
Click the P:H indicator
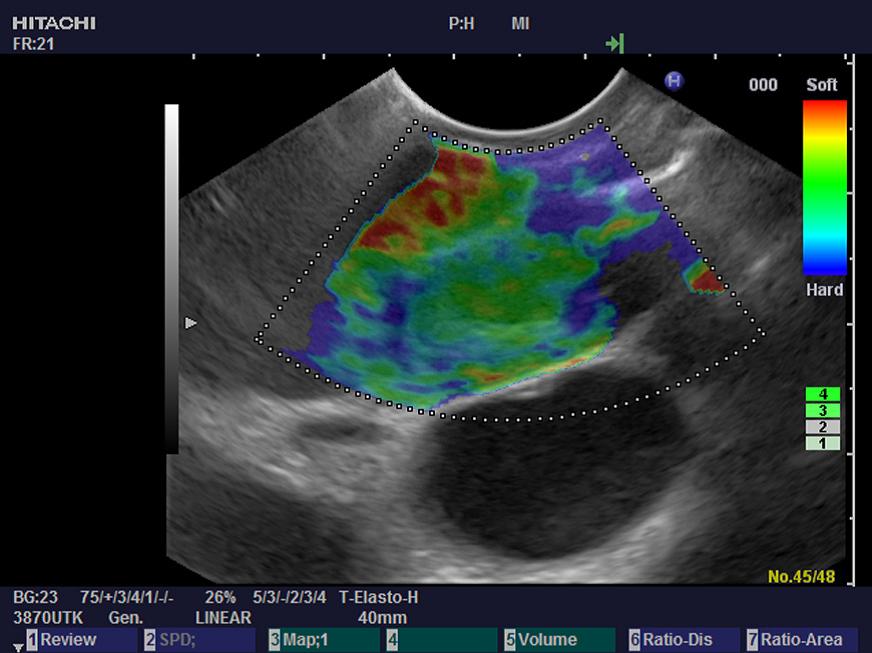coord(461,24)
